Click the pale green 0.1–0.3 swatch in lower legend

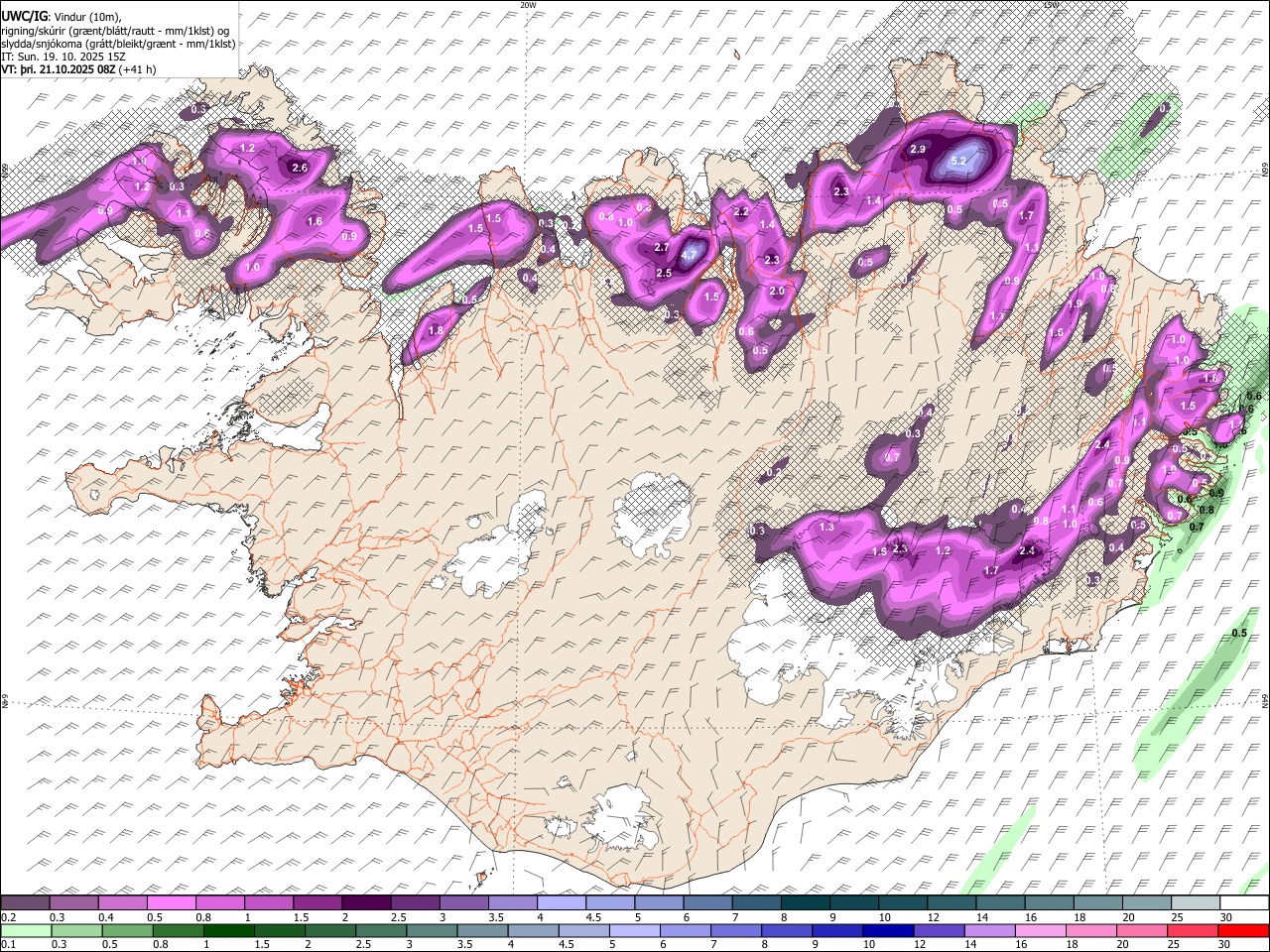(x=25, y=930)
